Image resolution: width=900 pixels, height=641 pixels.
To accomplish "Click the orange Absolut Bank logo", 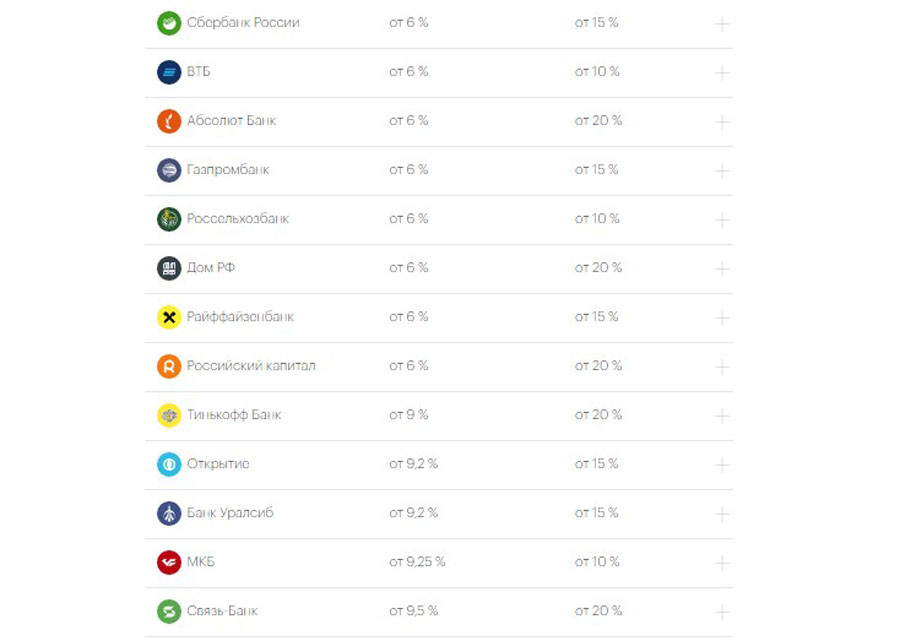I will [x=169, y=121].
